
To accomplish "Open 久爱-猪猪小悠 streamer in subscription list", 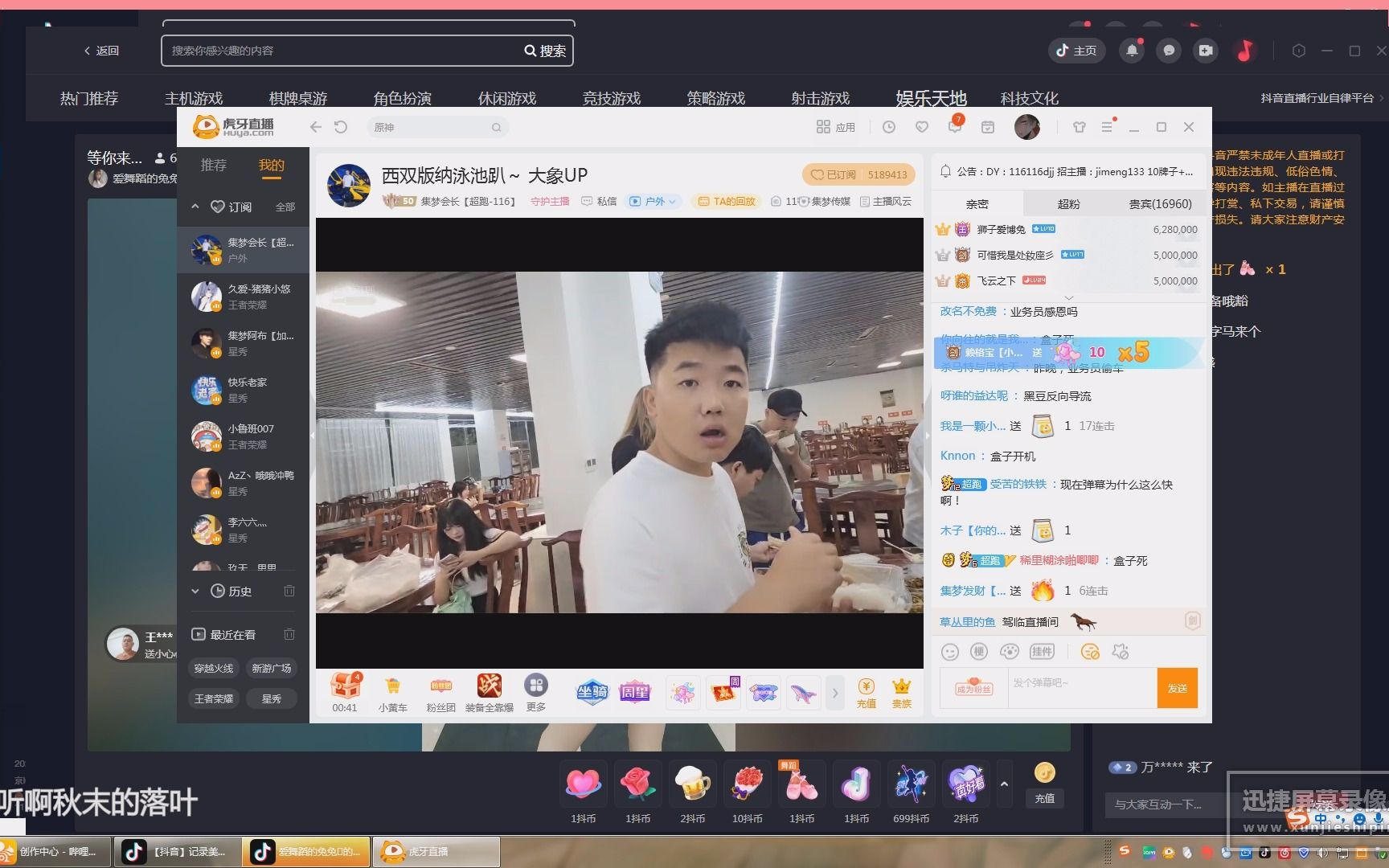I will point(243,297).
